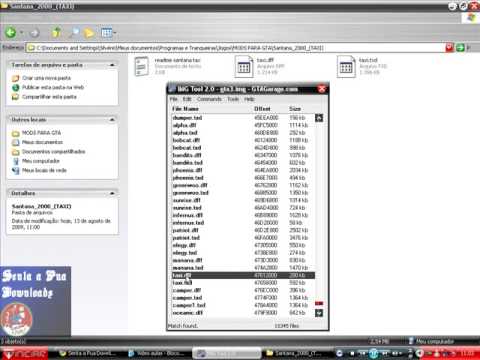This screenshot has height=360, width=480.
Task: Select the readme santana taxi text file
Action: click(142, 66)
